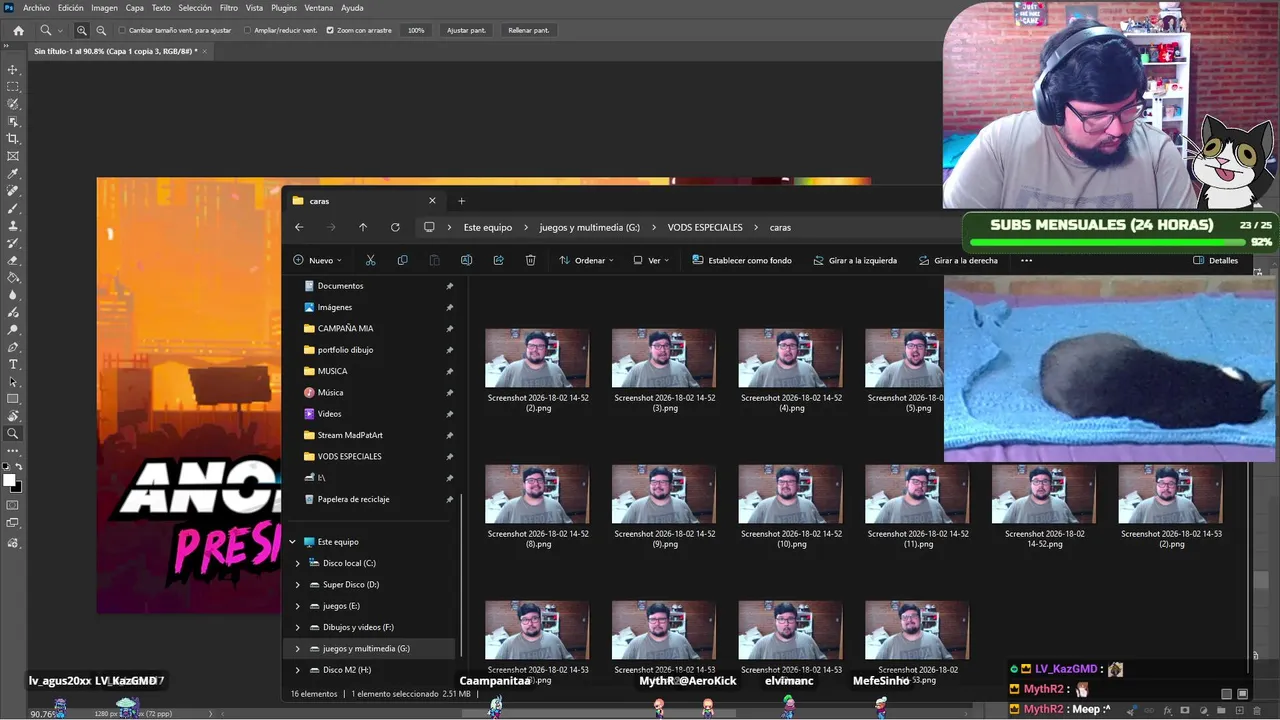Image resolution: width=1280 pixels, height=720 pixels.
Task: Expand Disco M2 (H:) in tree
Action: click(x=297, y=670)
